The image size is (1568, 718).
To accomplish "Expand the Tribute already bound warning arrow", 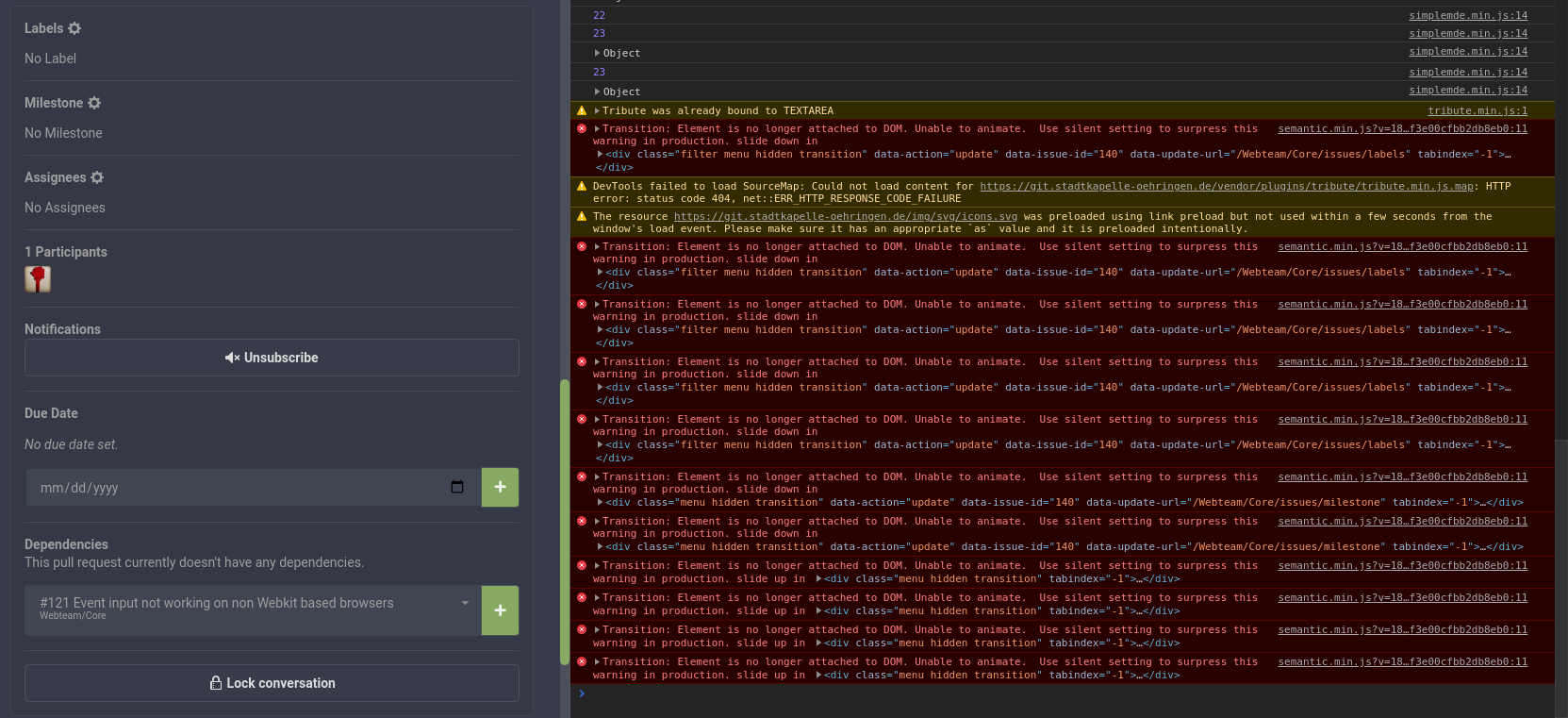I will 597,110.
